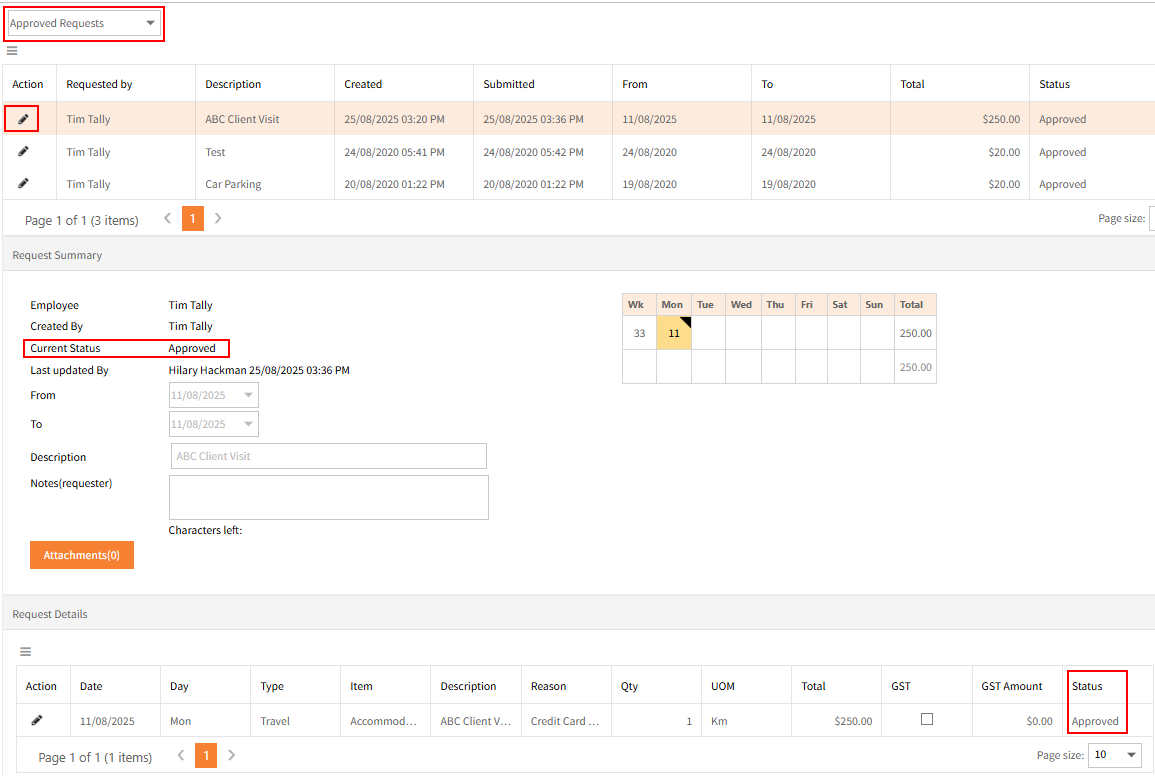
Task: Click the '25/08/2025 03:36 PM' submitted cell
Action: (x=533, y=119)
